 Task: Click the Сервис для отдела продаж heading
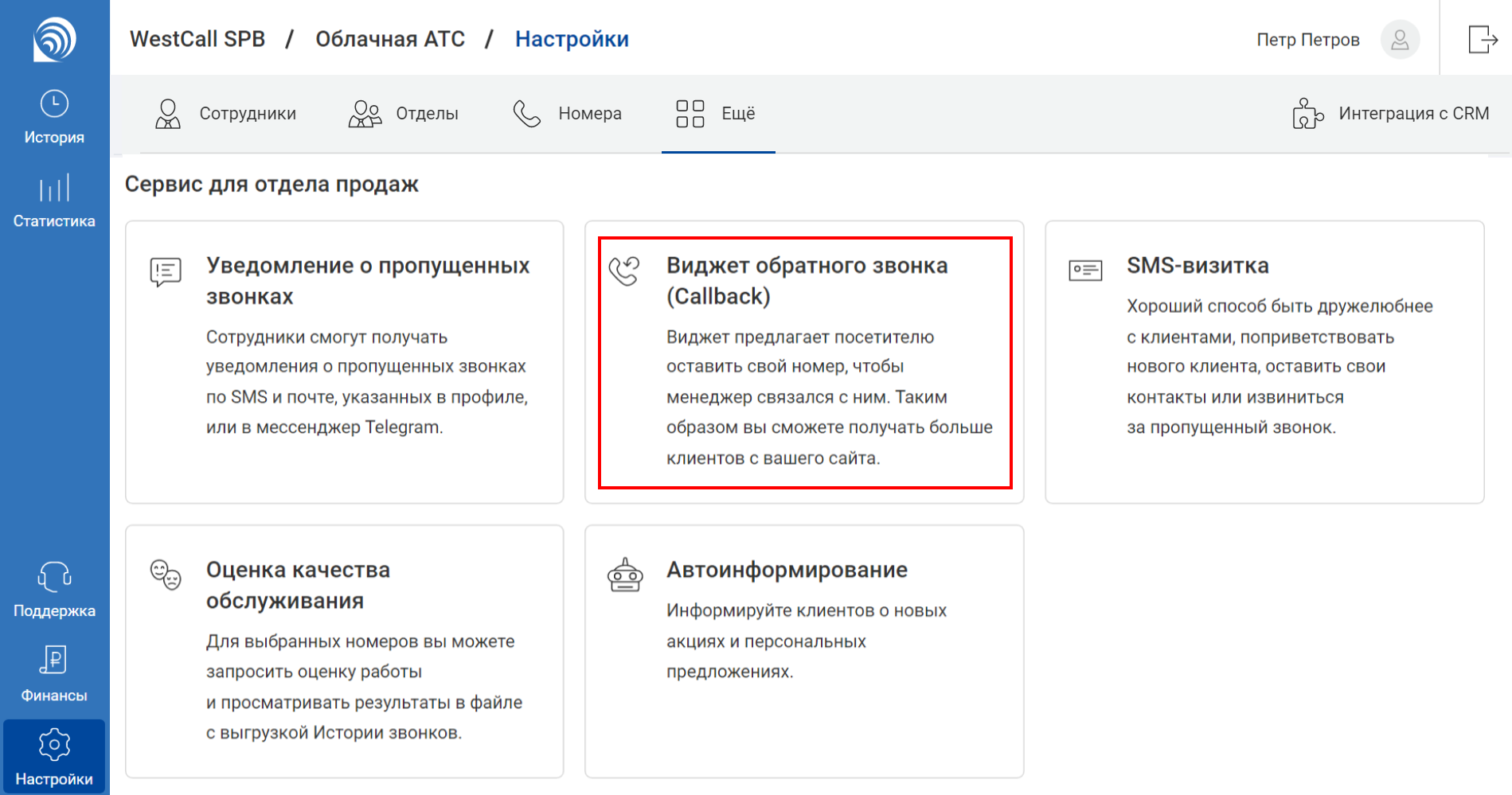coord(272,185)
